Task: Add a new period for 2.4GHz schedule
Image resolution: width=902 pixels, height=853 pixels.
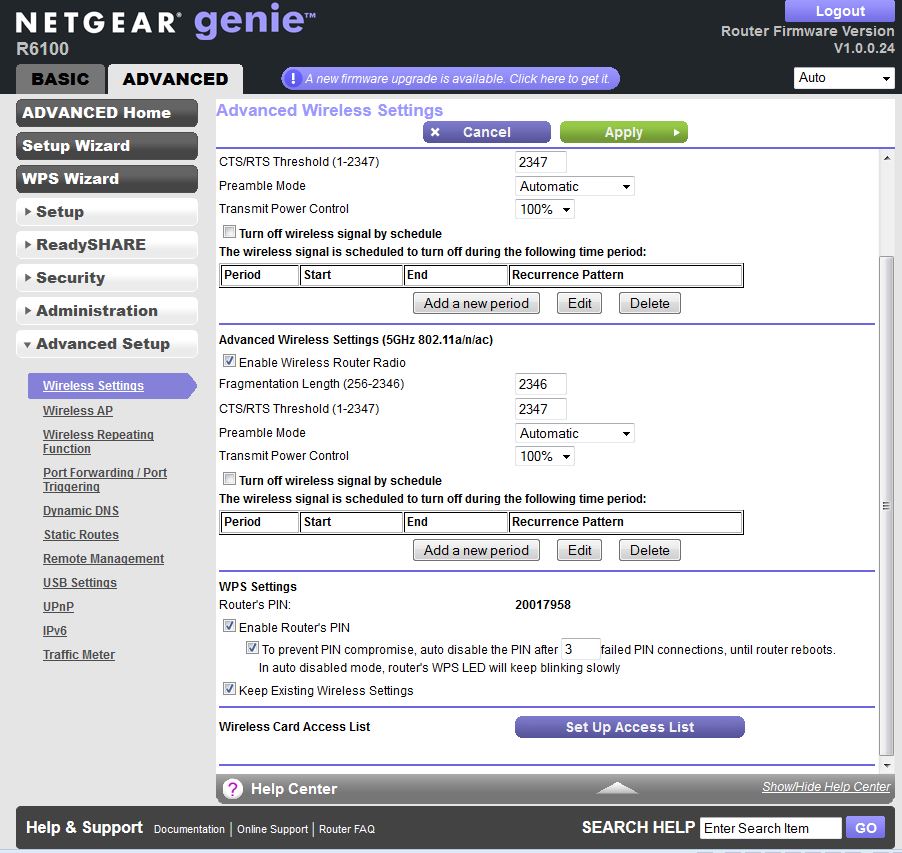Action: click(476, 303)
